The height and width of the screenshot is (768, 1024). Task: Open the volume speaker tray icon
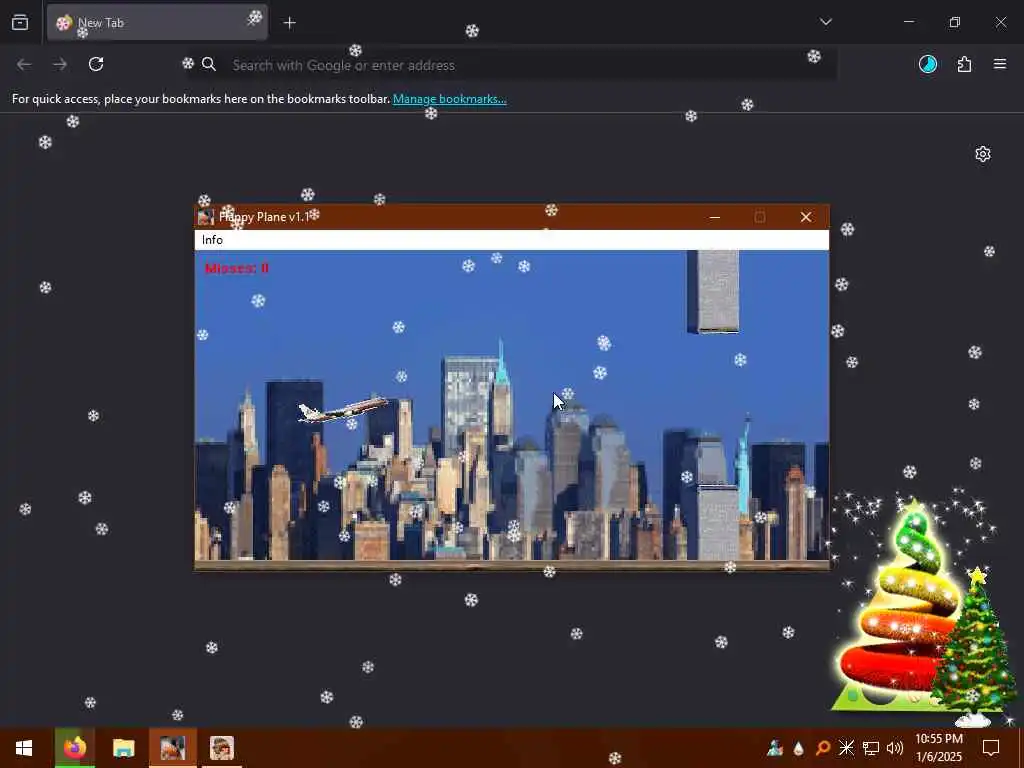click(895, 748)
